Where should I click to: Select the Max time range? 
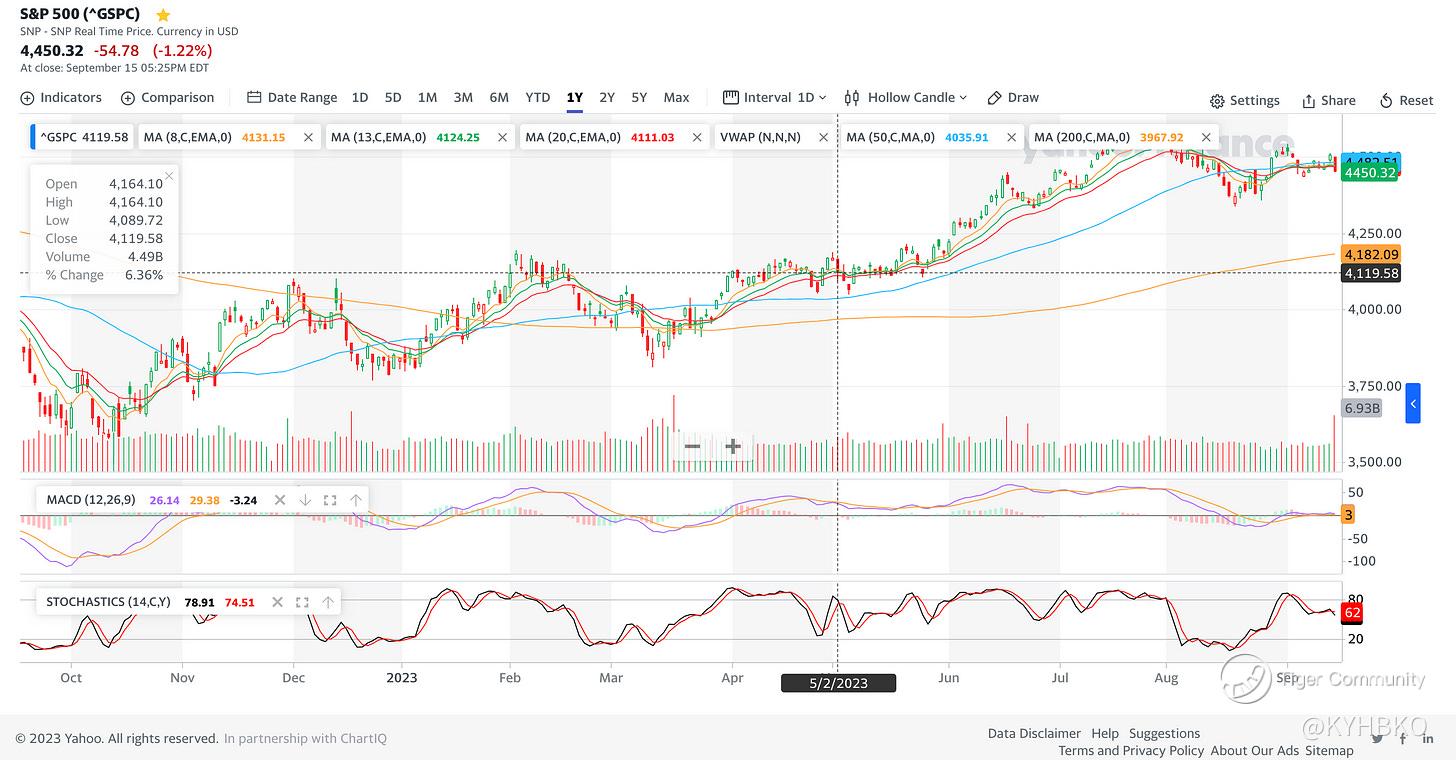coord(677,98)
